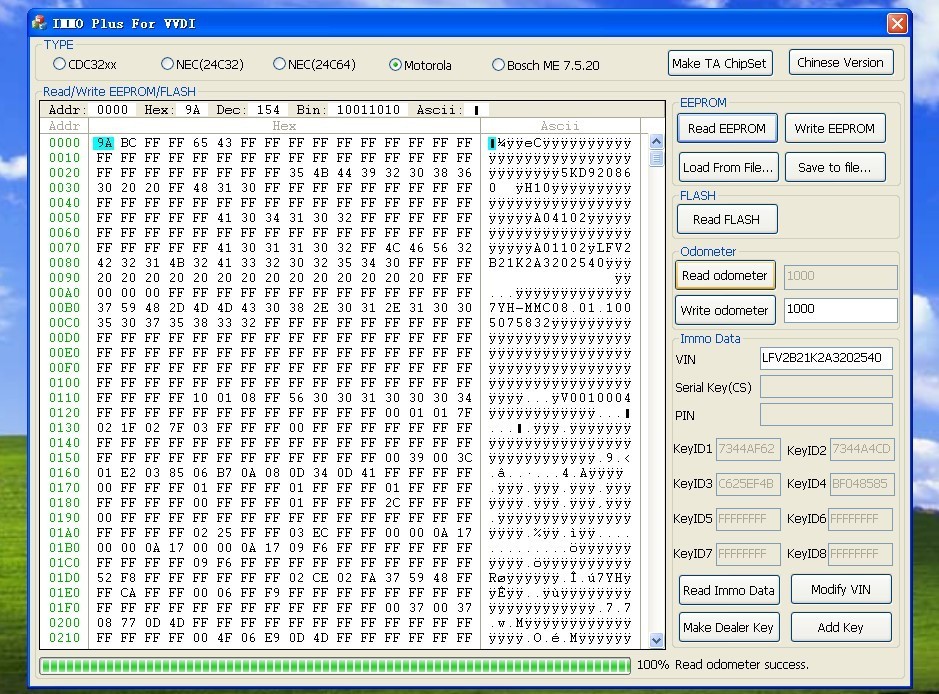Click the KeyID1 field
Screen dimensions: 939x694
click(x=748, y=449)
